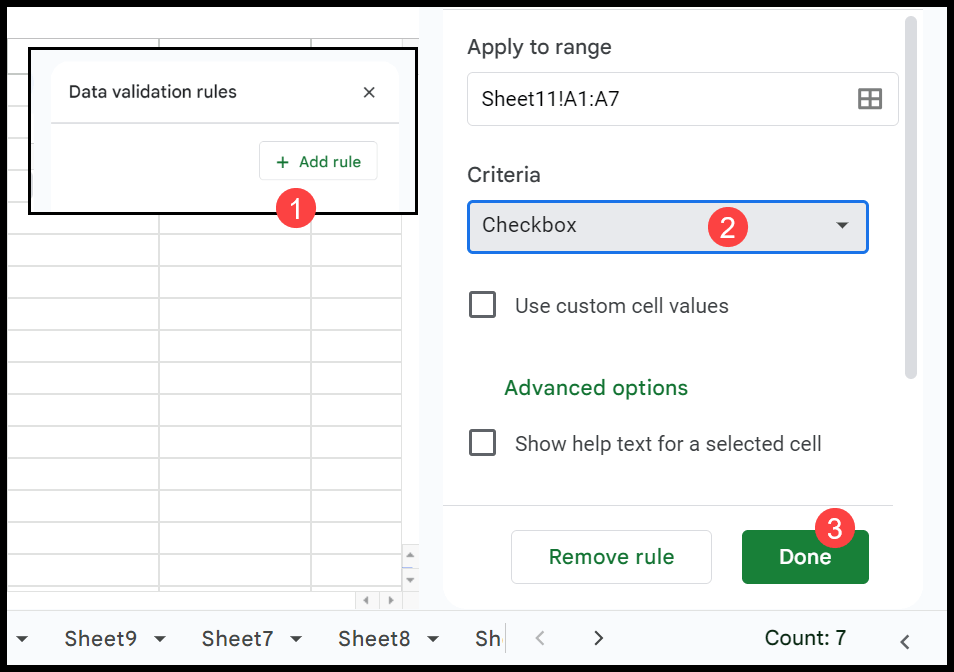Open the Criteria Checkbox dropdown
This screenshot has width=954, height=672.
pyautogui.click(x=667, y=226)
